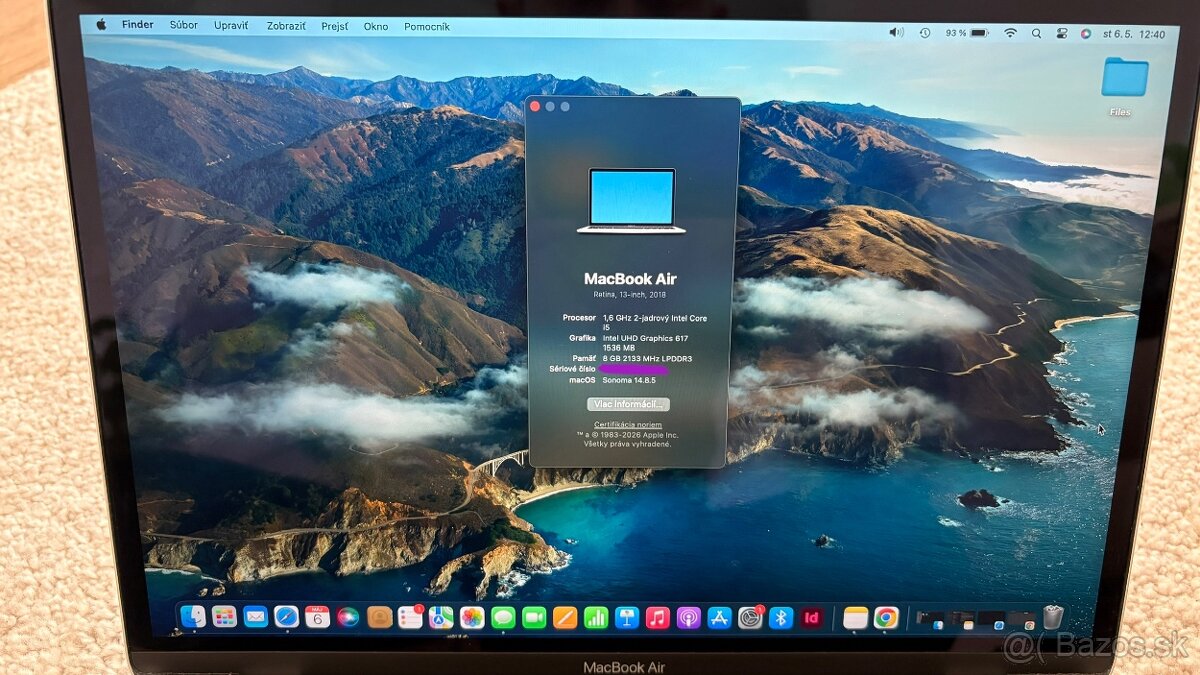Open Messages app in the Dock
The width and height of the screenshot is (1200, 675).
tap(503, 617)
